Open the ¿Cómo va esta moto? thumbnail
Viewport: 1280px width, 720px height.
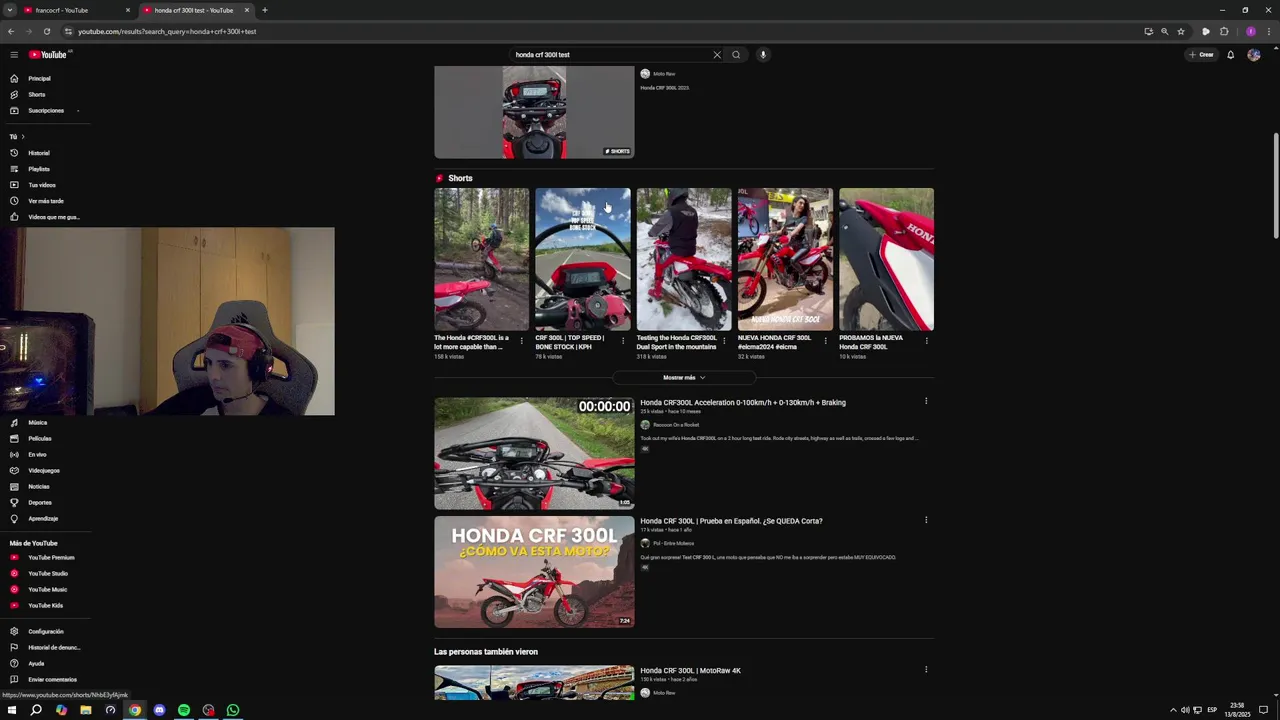534,572
